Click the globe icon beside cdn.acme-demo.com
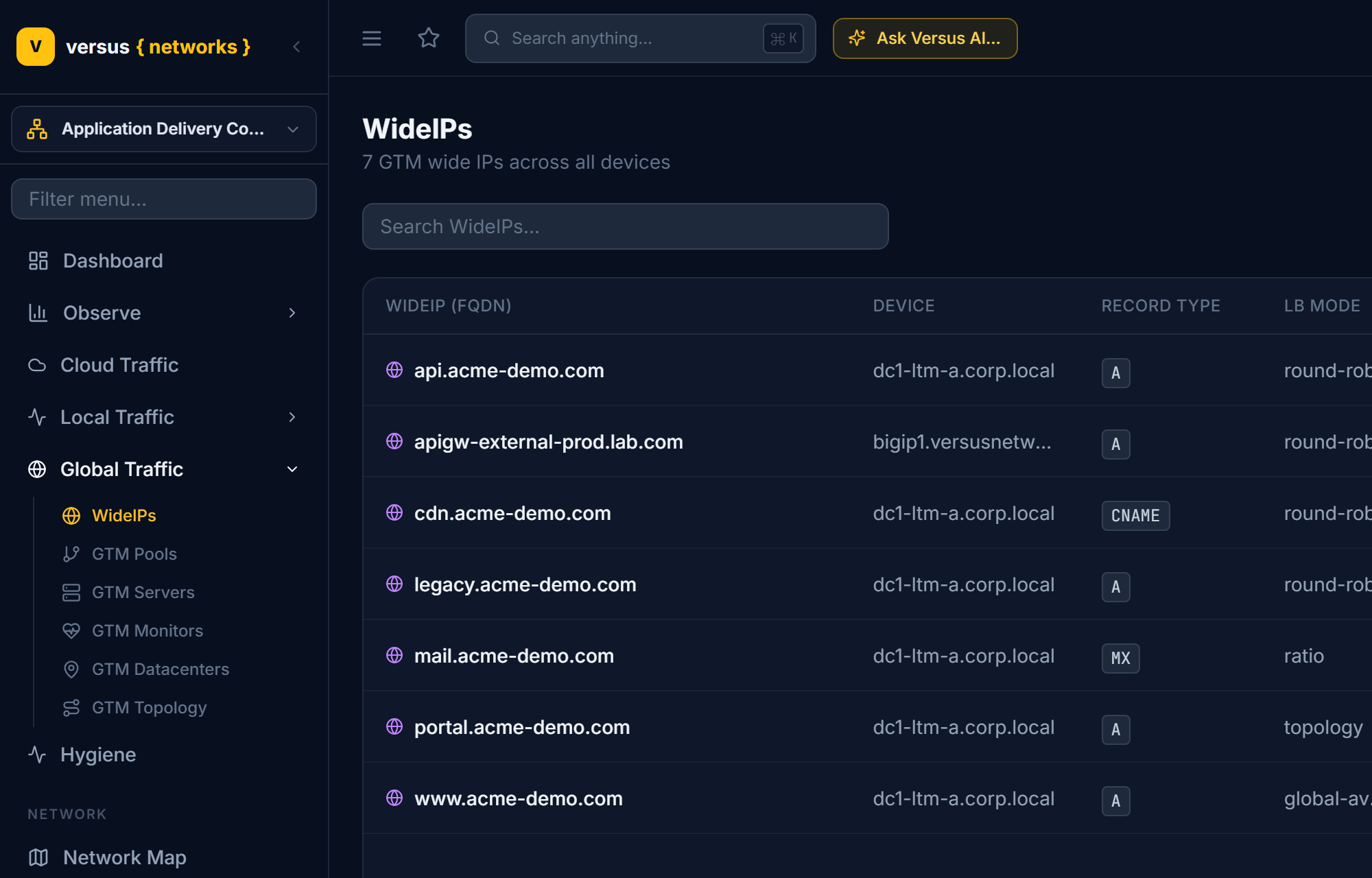This screenshot has width=1372, height=878. 394,512
